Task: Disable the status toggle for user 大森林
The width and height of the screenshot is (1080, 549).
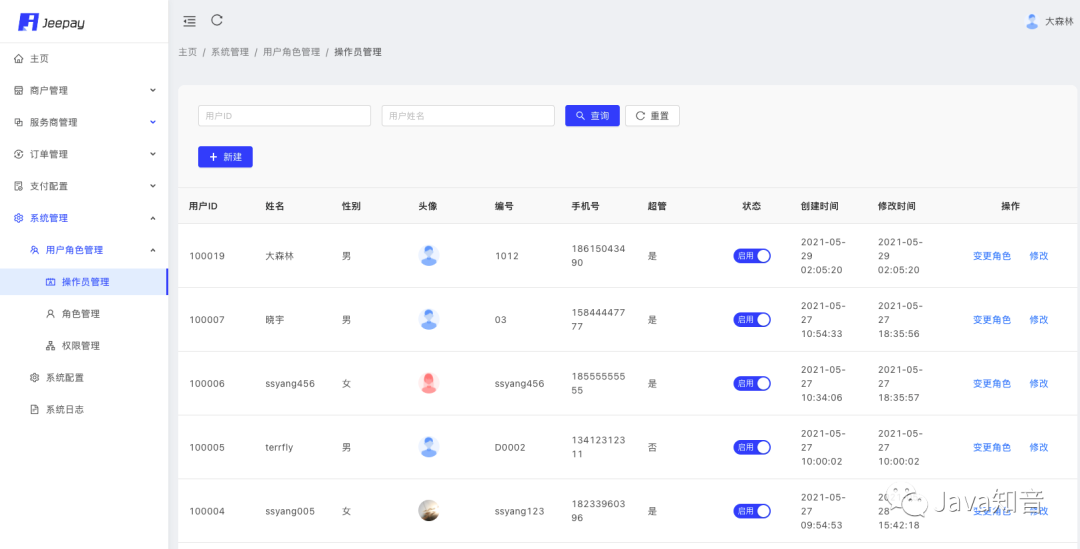Action: point(751,256)
